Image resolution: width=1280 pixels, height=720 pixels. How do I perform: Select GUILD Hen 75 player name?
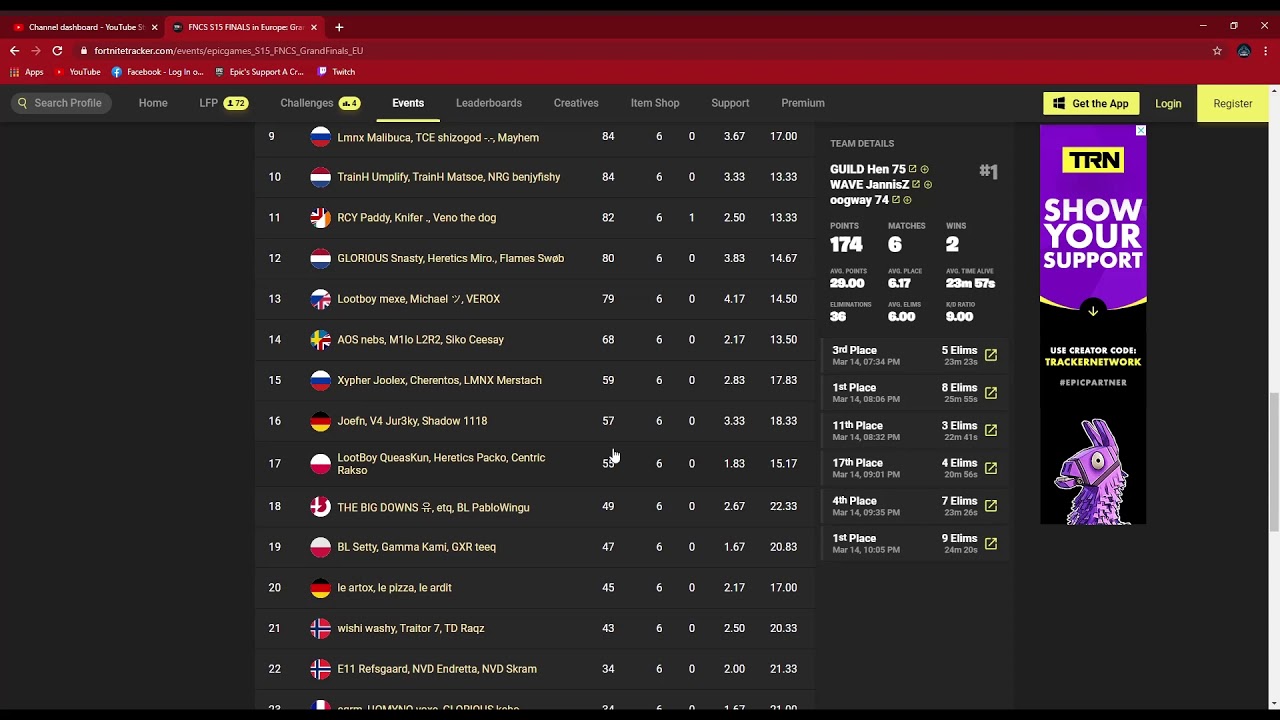tap(868, 169)
